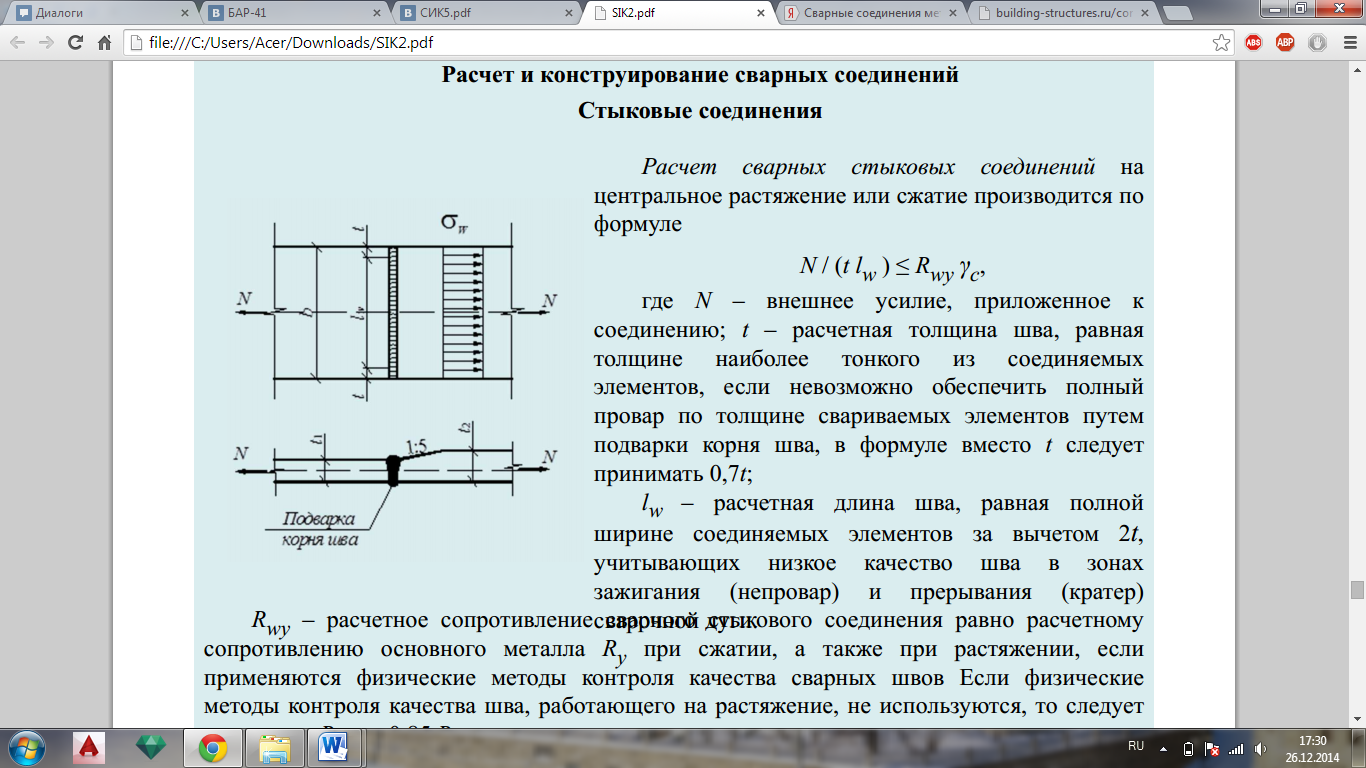This screenshot has width=1366, height=768.
Task: Bookmark this page with the star
Action: [1221, 43]
